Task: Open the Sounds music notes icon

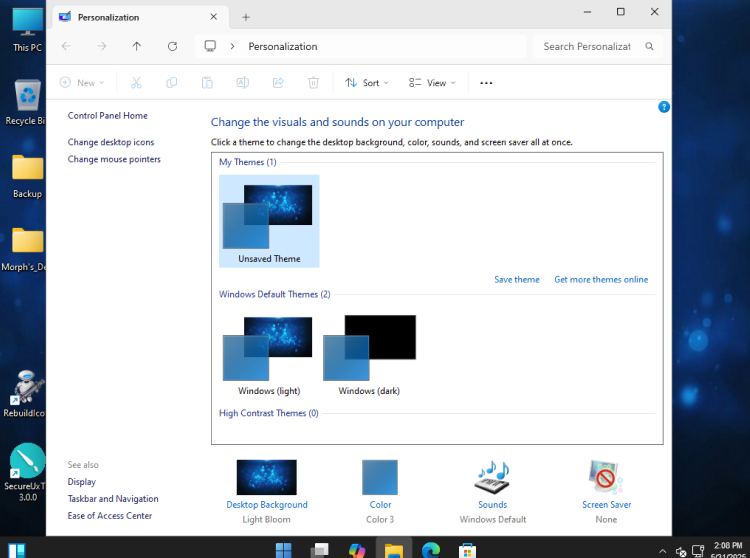Action: pyautogui.click(x=493, y=477)
